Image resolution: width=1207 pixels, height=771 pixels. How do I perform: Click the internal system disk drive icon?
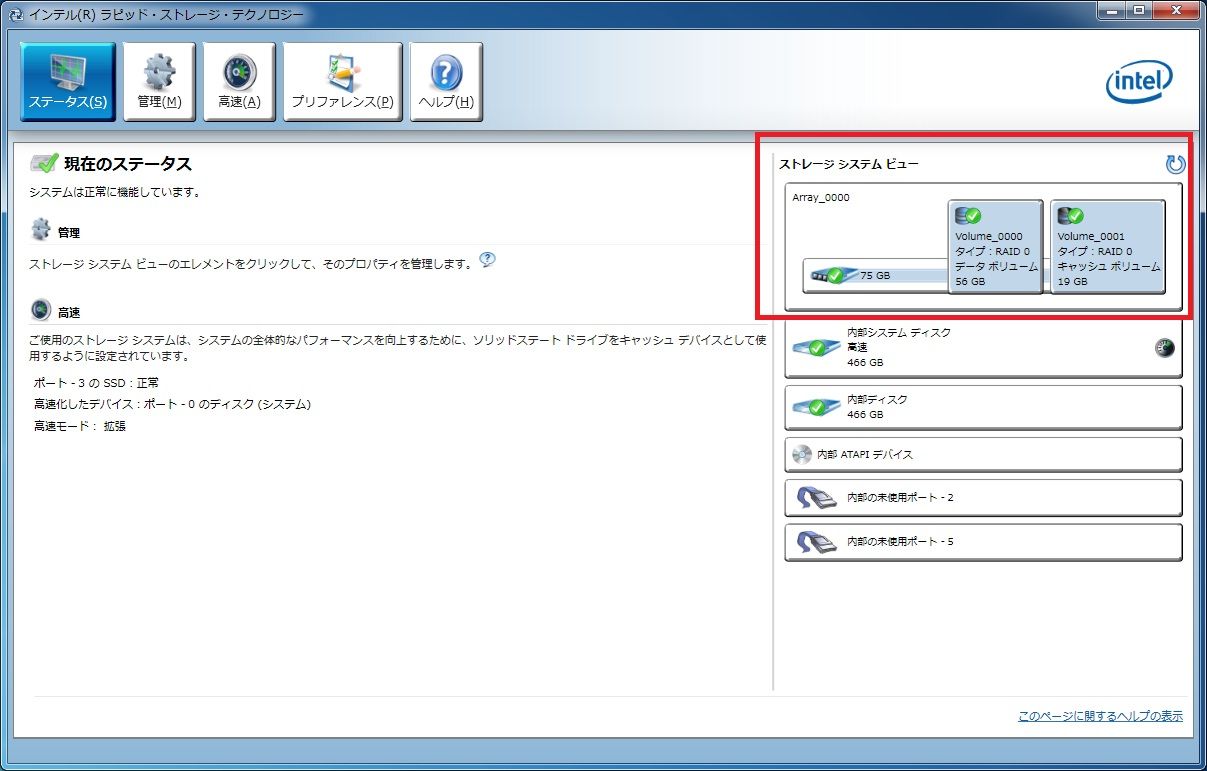[816, 348]
